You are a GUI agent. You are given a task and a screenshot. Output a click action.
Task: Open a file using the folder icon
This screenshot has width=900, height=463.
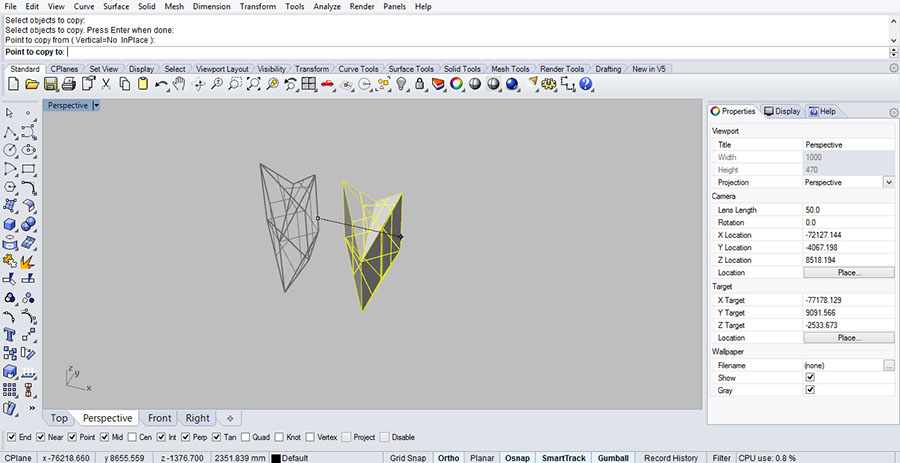point(32,84)
